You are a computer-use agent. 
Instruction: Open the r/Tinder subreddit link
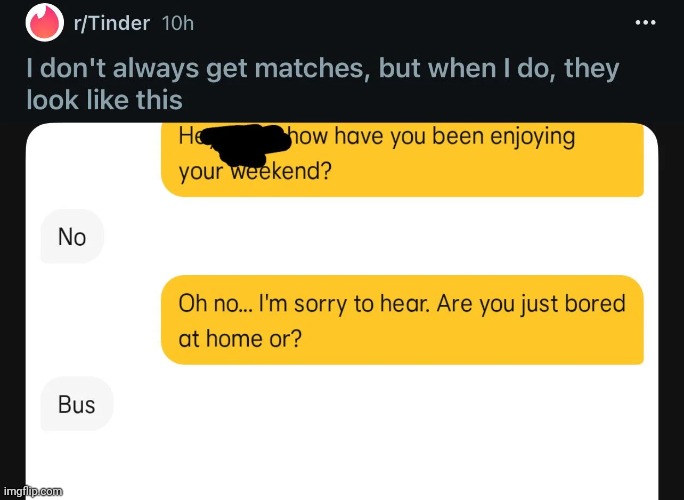[x=112, y=23]
